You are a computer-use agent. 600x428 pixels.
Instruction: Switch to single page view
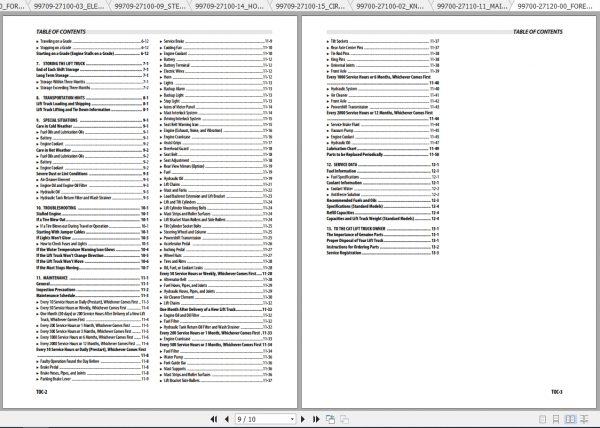(542, 419)
